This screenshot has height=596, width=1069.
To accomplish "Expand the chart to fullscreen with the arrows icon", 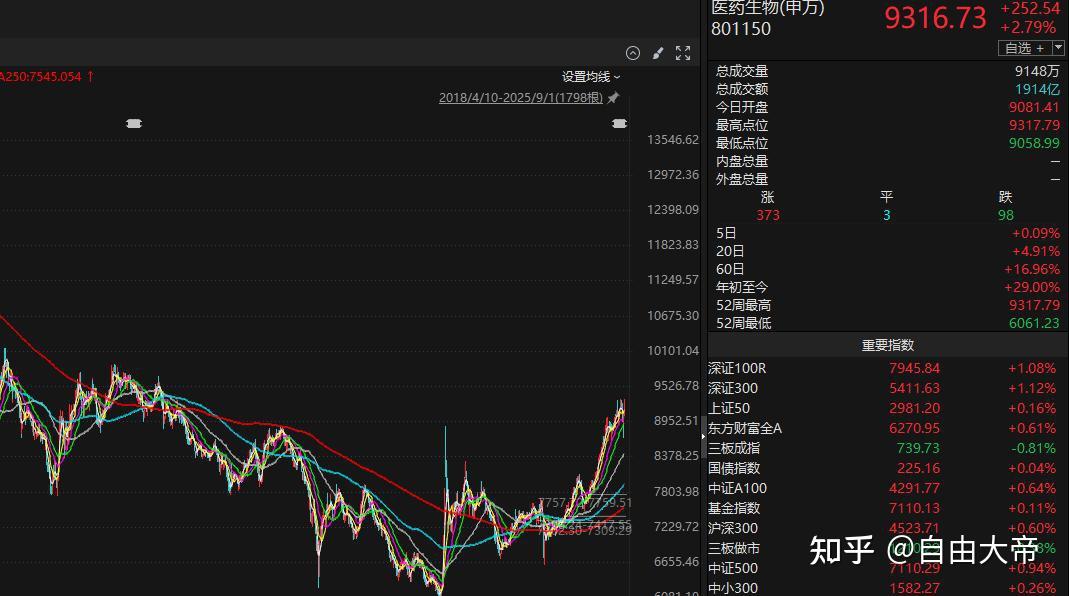I will coord(684,53).
